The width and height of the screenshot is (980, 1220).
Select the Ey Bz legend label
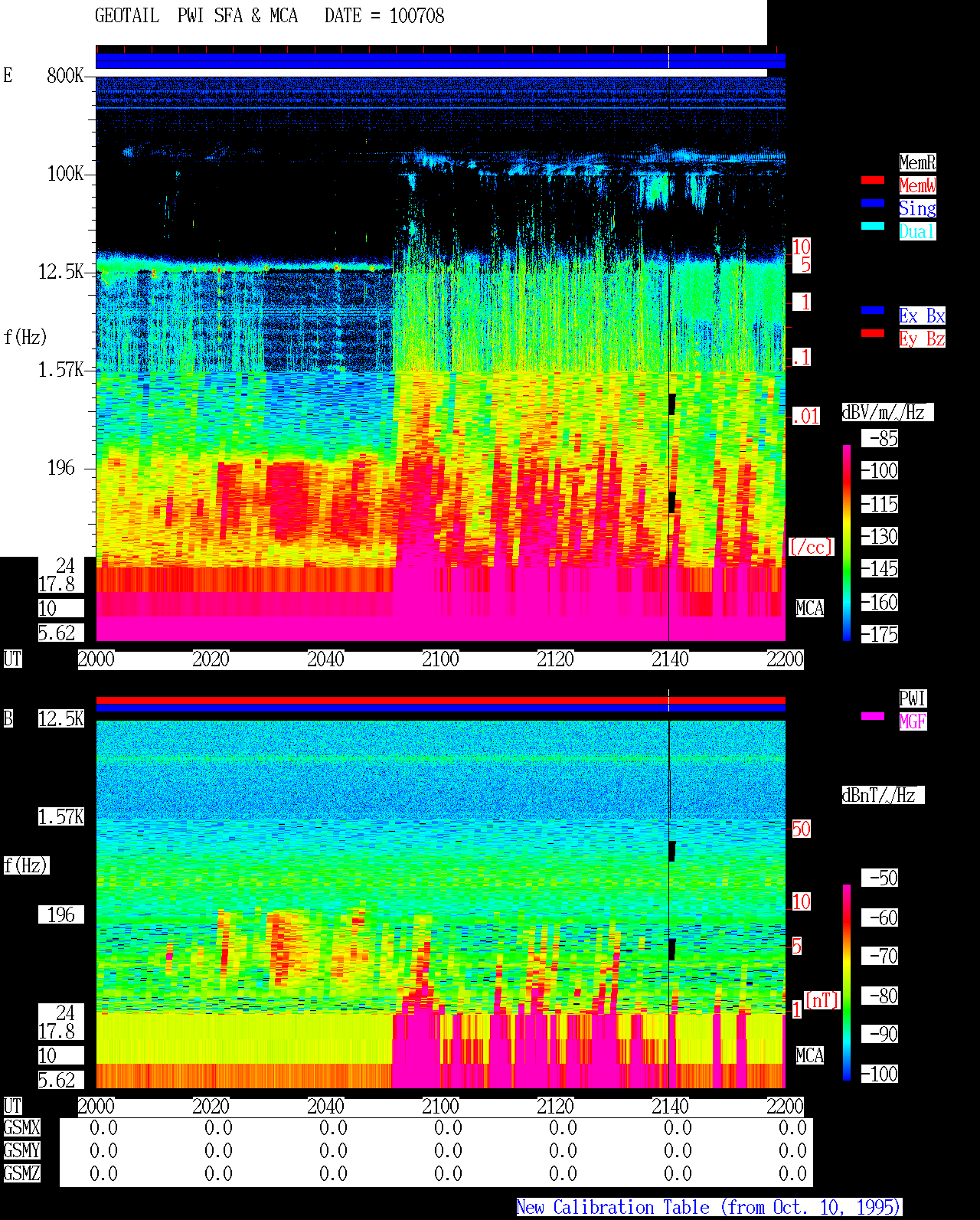pos(922,339)
